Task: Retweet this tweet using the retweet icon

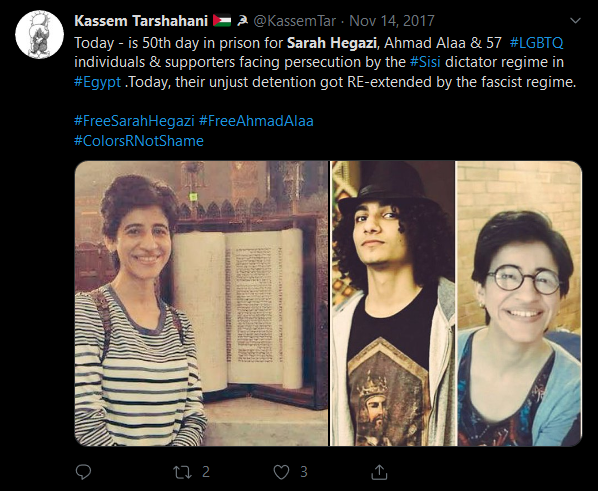Action: (182, 472)
